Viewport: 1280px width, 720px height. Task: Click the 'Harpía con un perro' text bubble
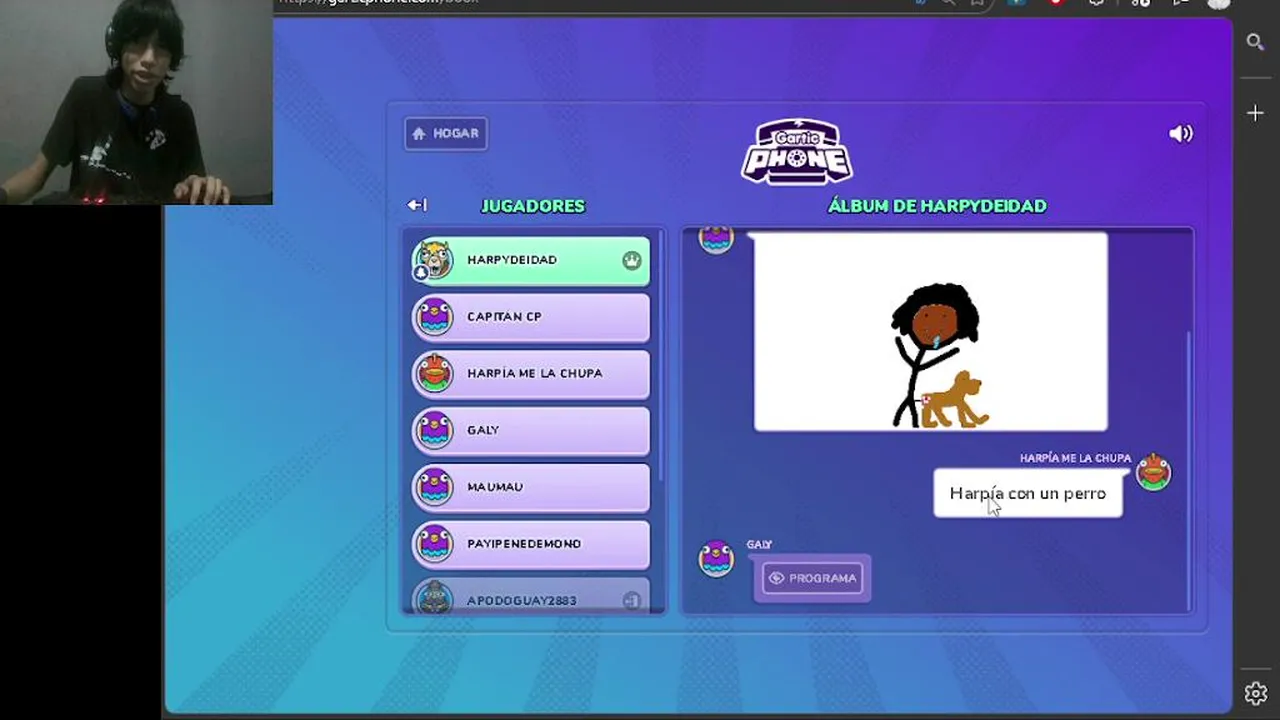point(1028,493)
